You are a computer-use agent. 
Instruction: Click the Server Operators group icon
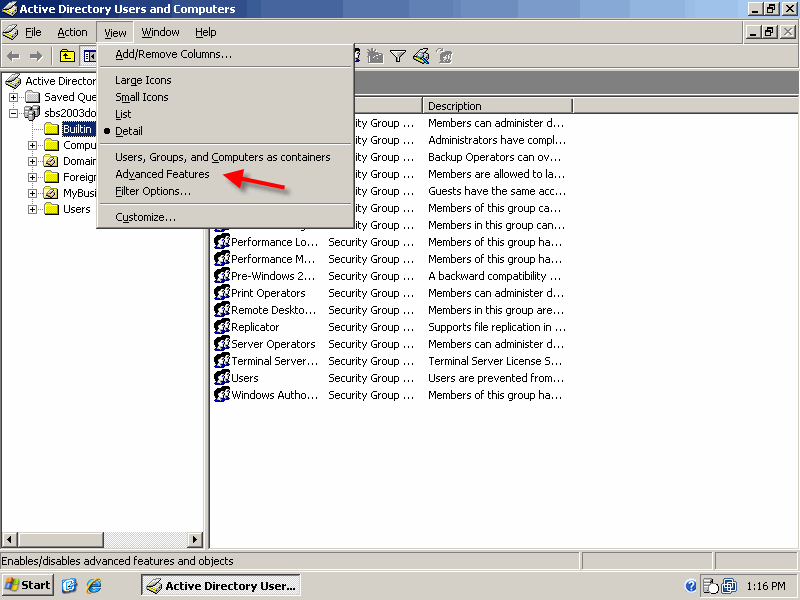[x=222, y=344]
